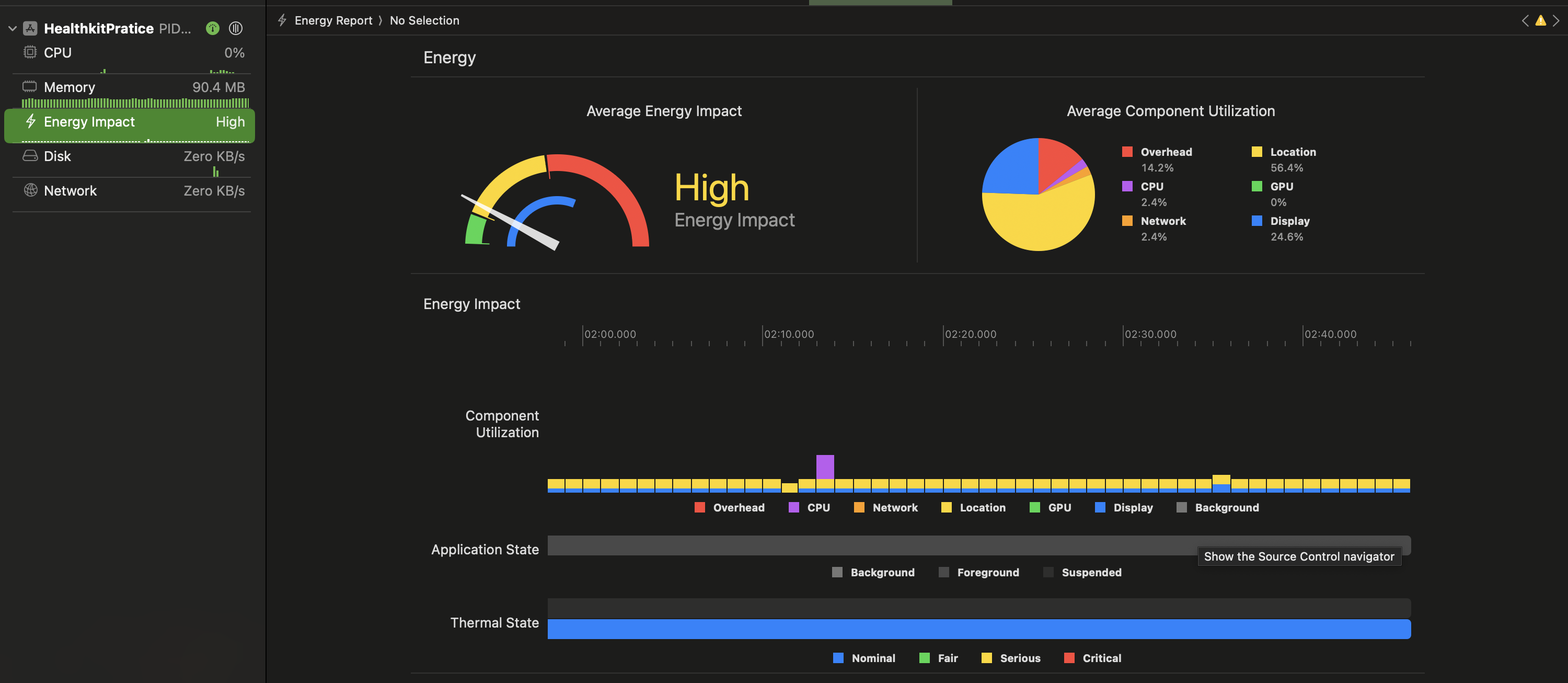The image size is (1568, 683).
Task: Go to next issue with right chevron
Action: click(x=1556, y=21)
